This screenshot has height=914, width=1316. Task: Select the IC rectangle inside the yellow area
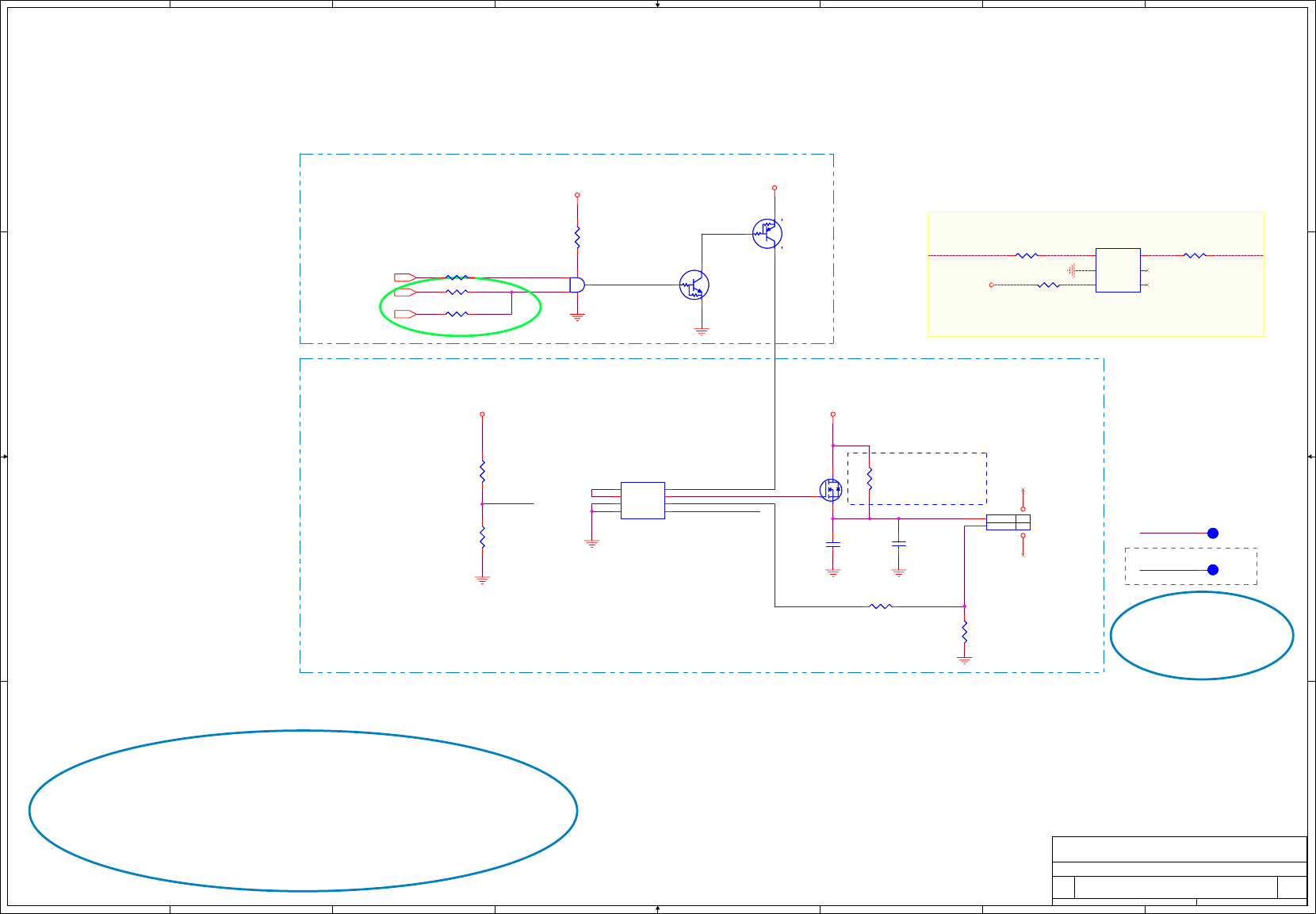(1118, 270)
